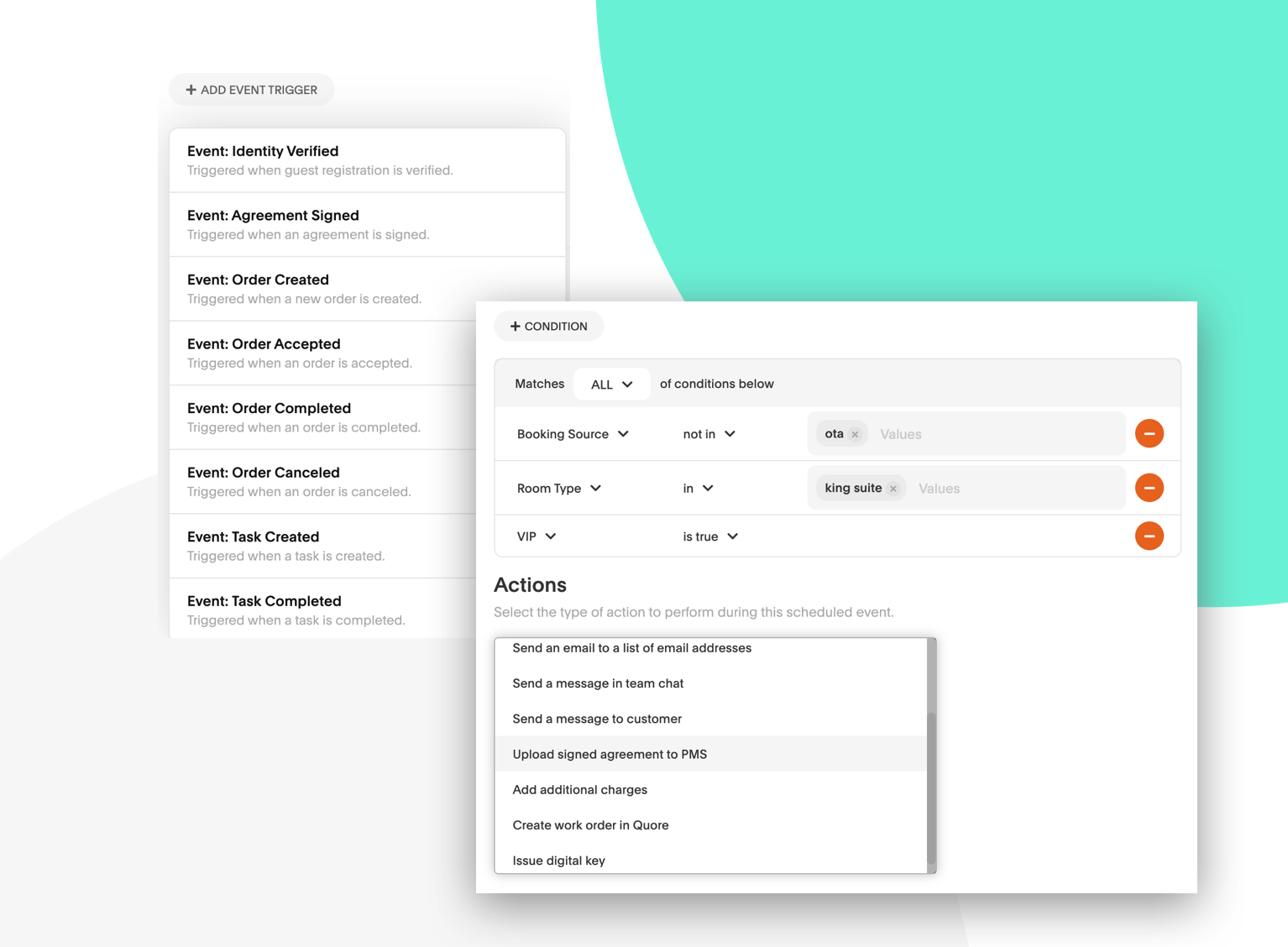Select 'Send a message to customer' action
Screen dimensions: 1288x947
(x=710, y=719)
